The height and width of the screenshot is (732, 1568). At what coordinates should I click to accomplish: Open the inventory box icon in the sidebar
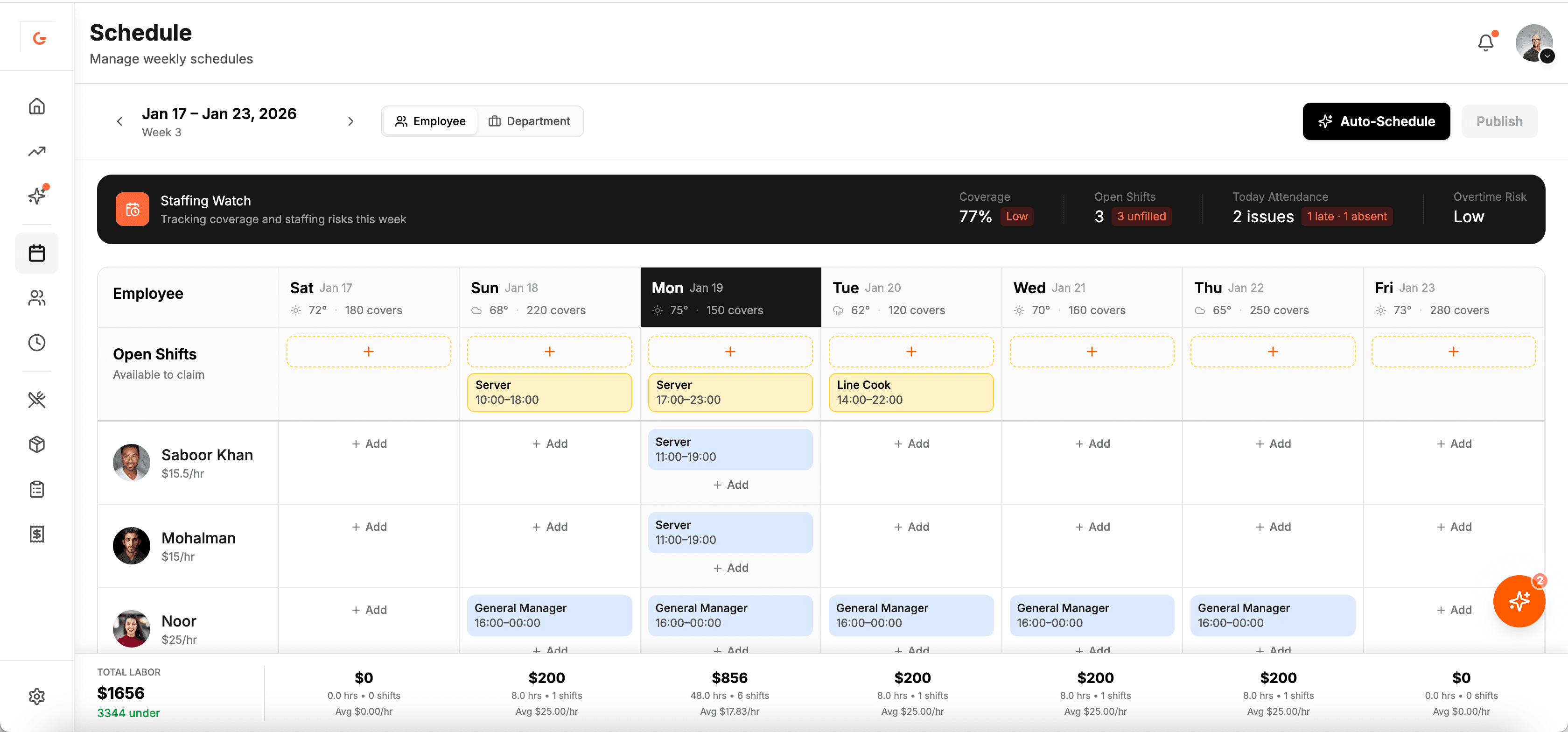pos(36,444)
